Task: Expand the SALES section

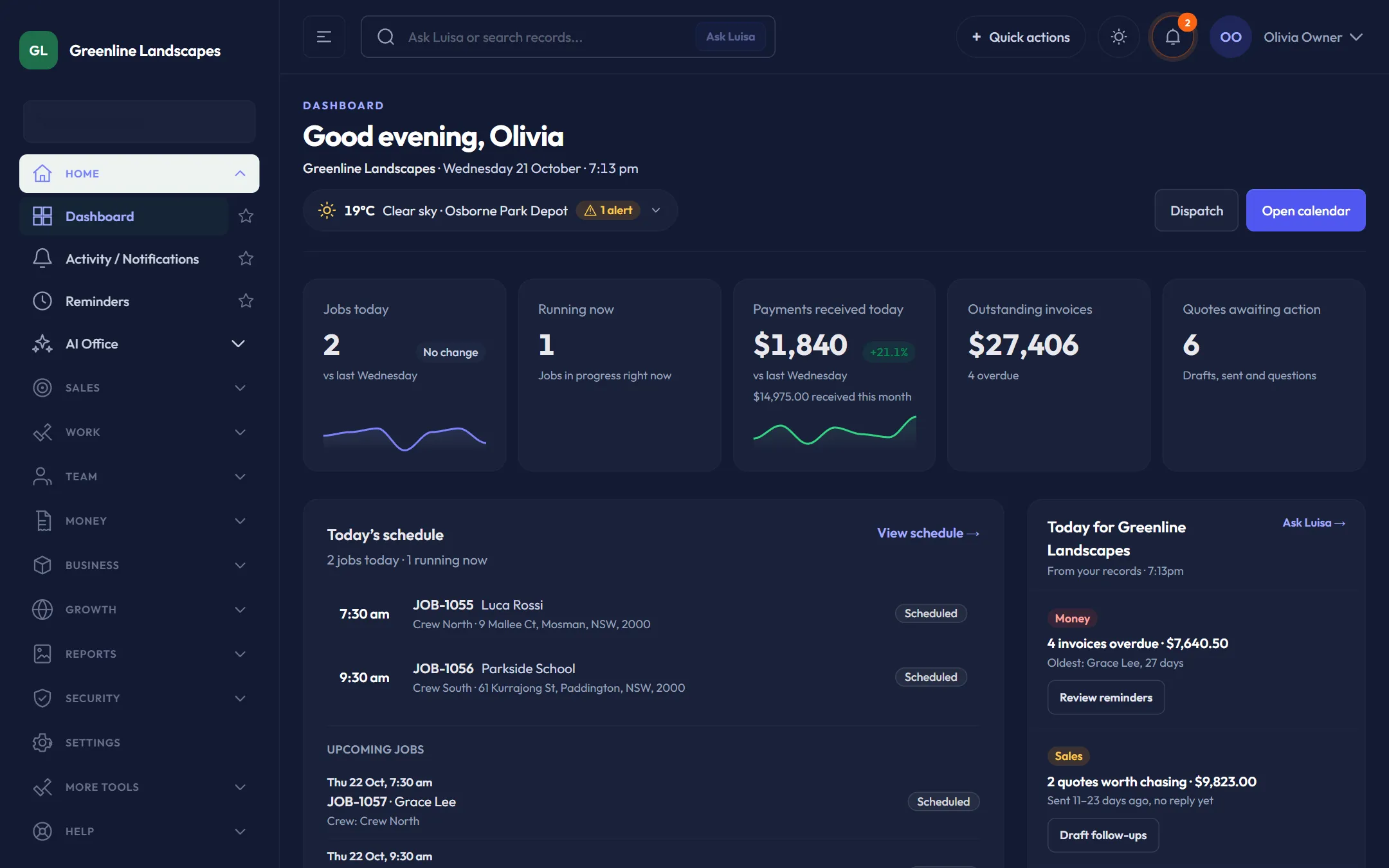Action: pyautogui.click(x=140, y=388)
